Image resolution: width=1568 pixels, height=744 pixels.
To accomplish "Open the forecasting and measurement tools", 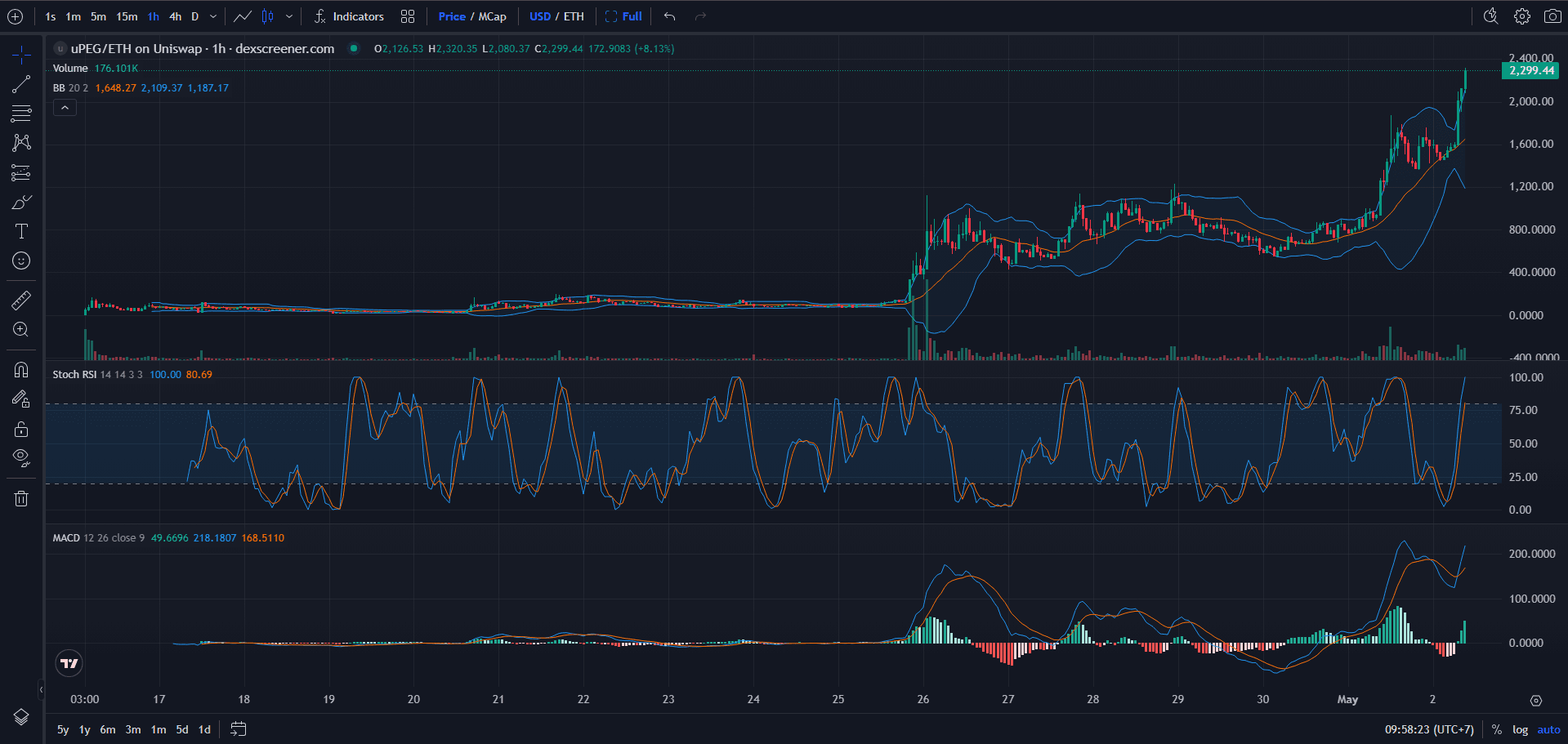I will point(21,172).
